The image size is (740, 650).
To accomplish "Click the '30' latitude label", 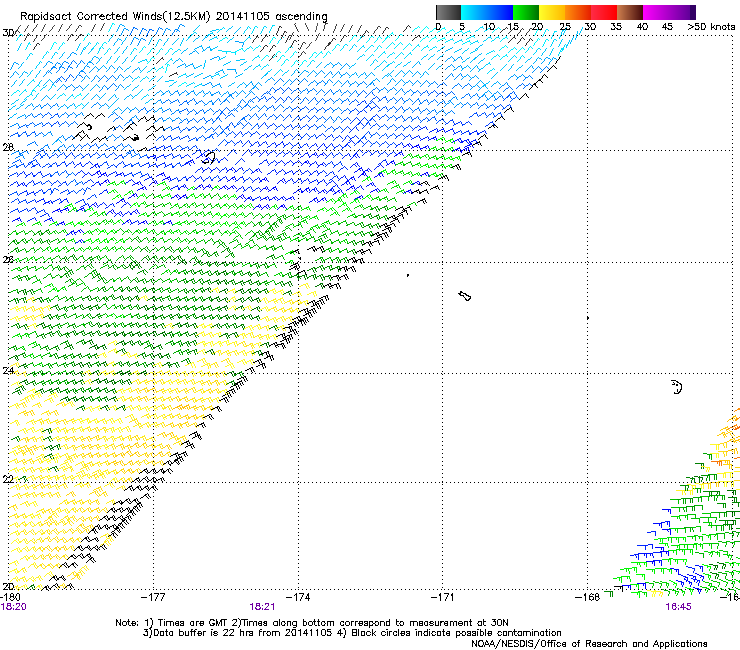I will 8,33.
